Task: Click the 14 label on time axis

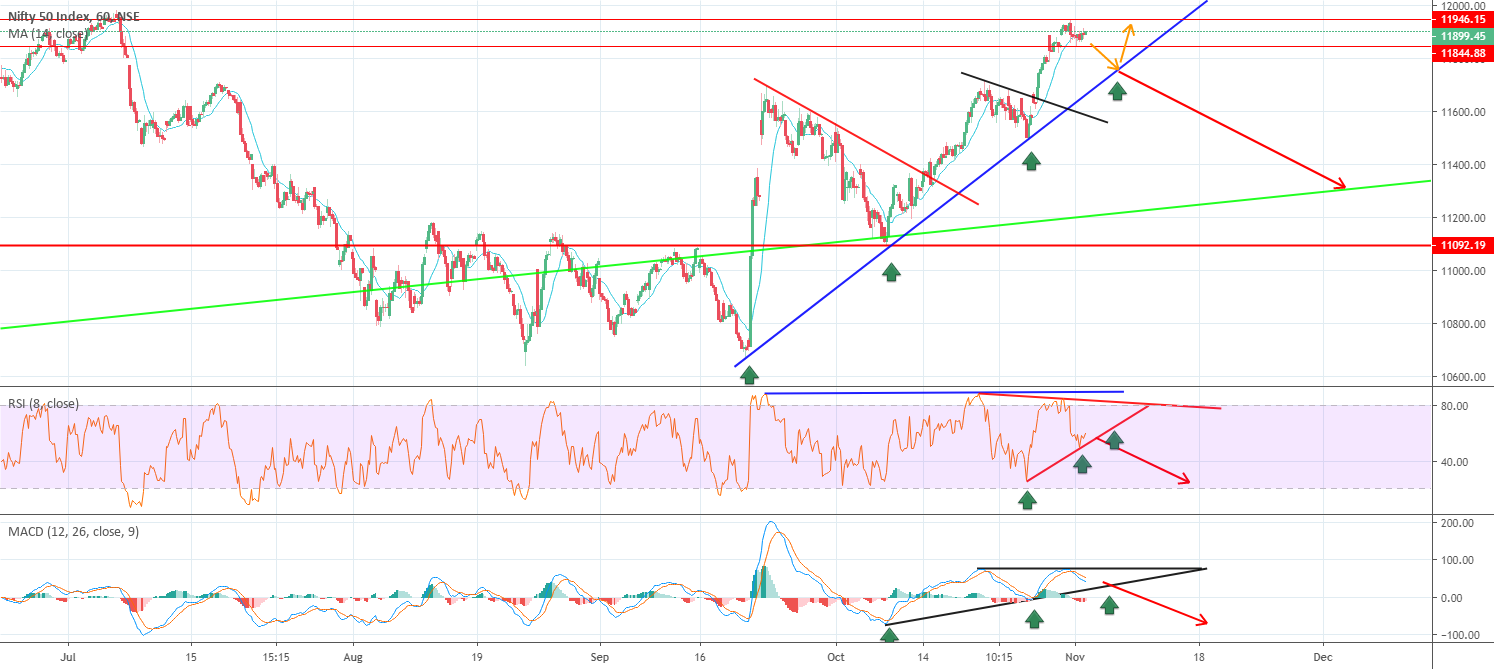Action: 923,658
